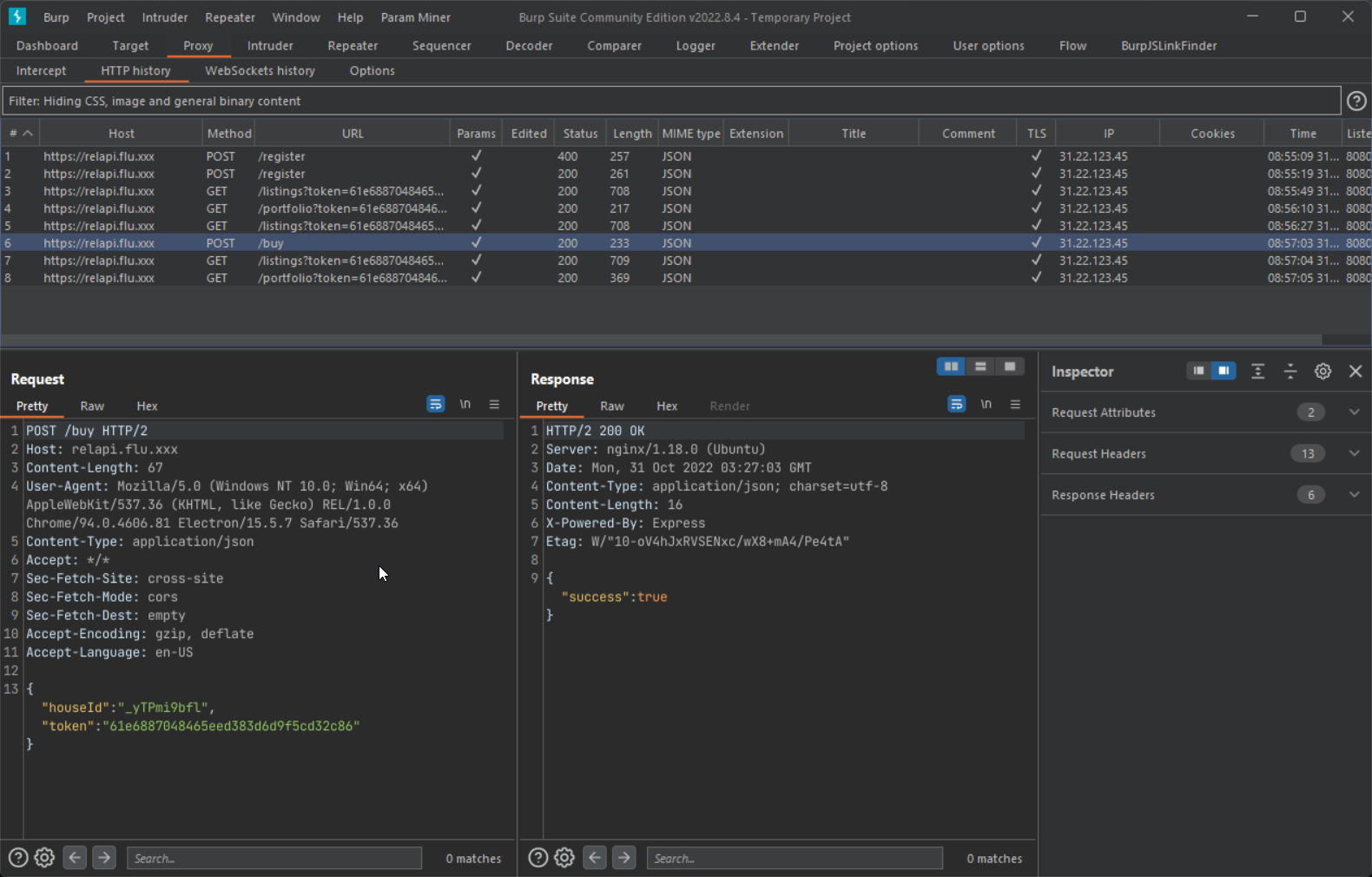Open proxy Options sub-tab

372,71
